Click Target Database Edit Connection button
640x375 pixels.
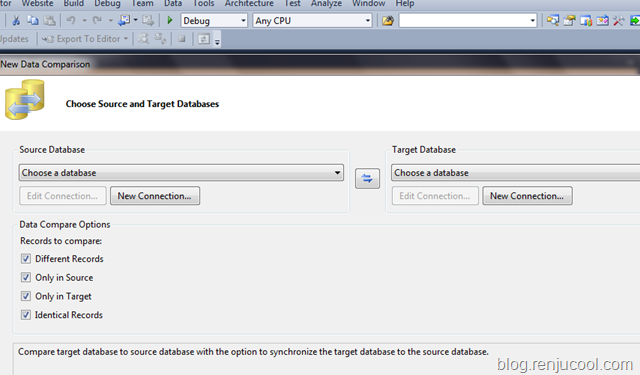click(x=435, y=196)
